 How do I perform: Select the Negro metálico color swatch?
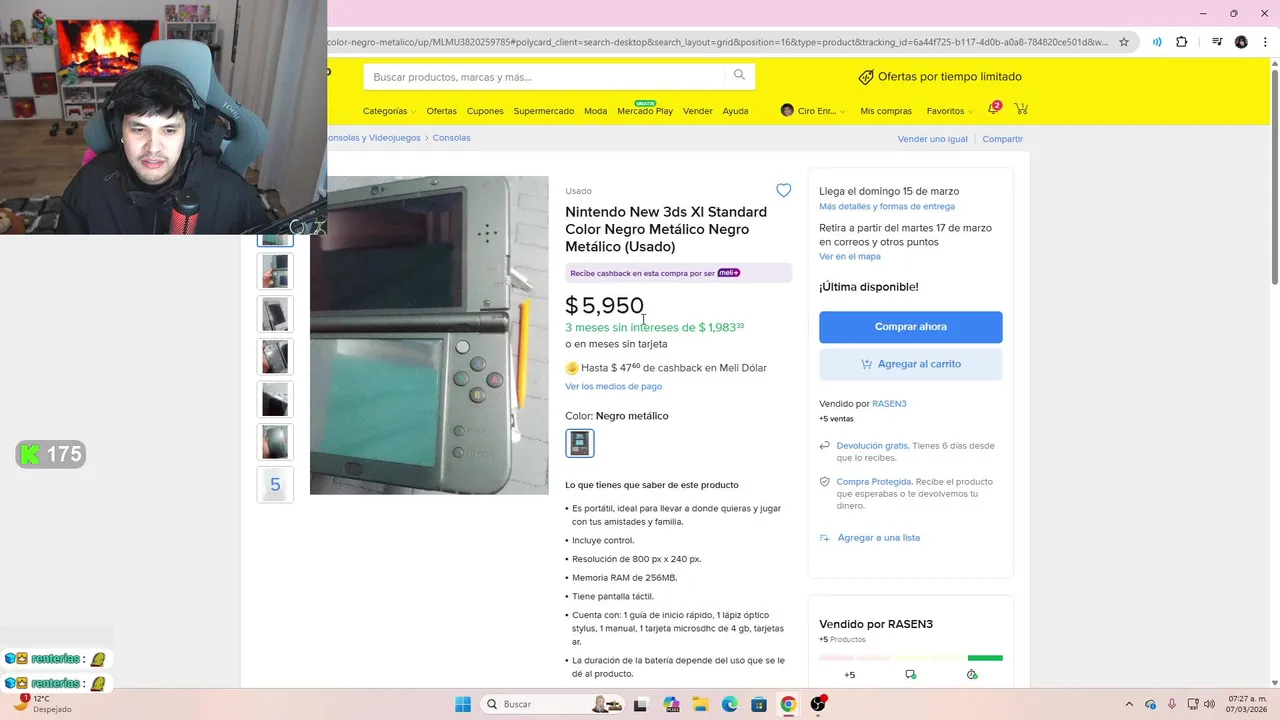point(580,443)
